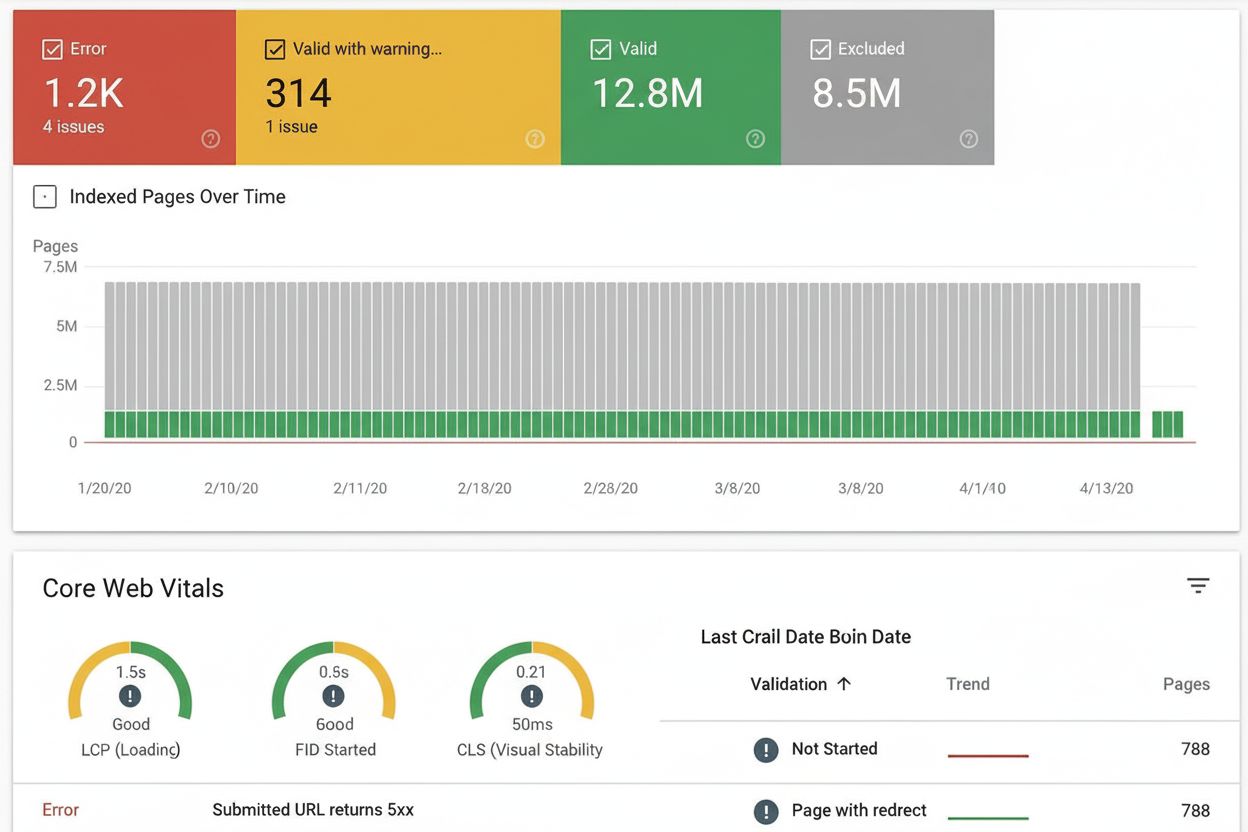1248x832 pixels.
Task: Click the Valid with warnings help icon
Action: (535, 139)
